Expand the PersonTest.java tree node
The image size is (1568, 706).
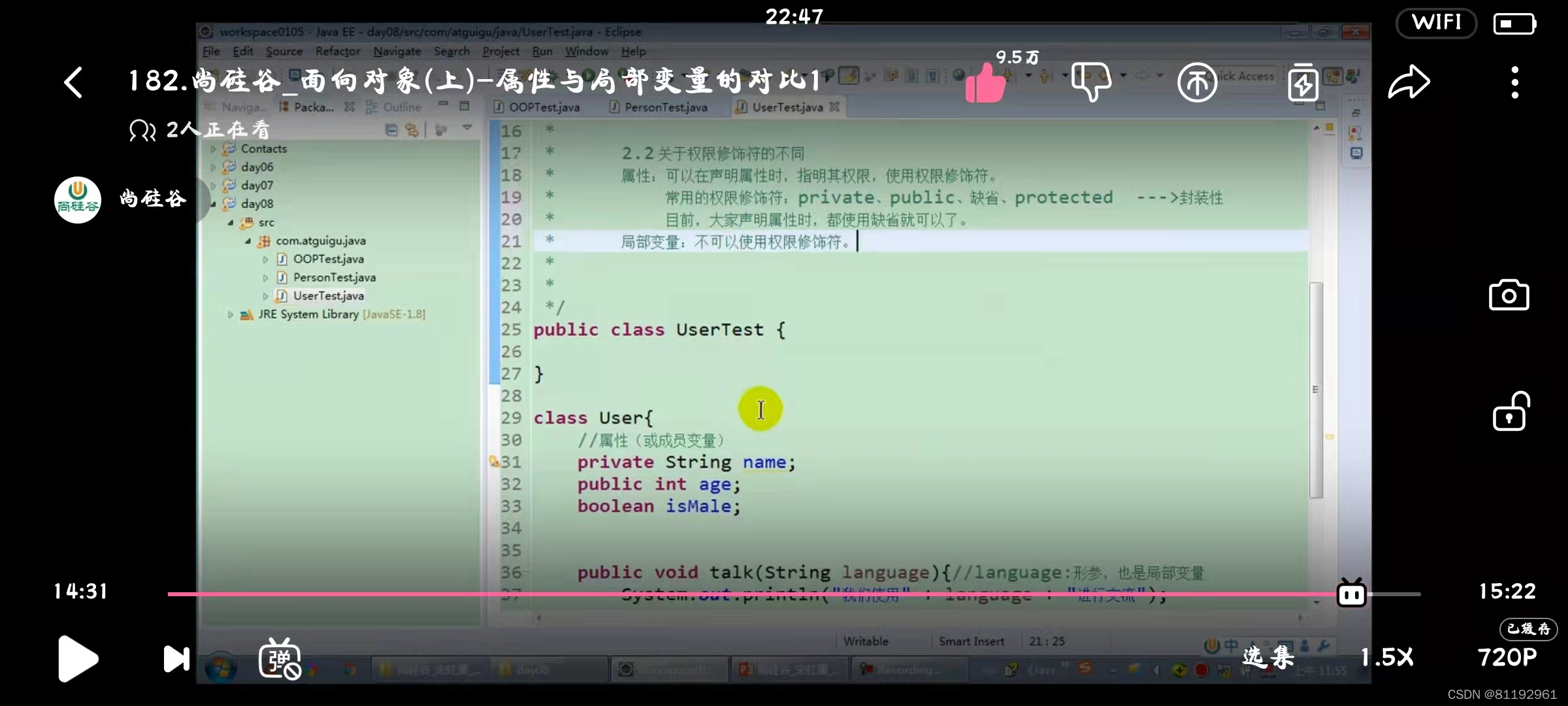[x=265, y=278]
